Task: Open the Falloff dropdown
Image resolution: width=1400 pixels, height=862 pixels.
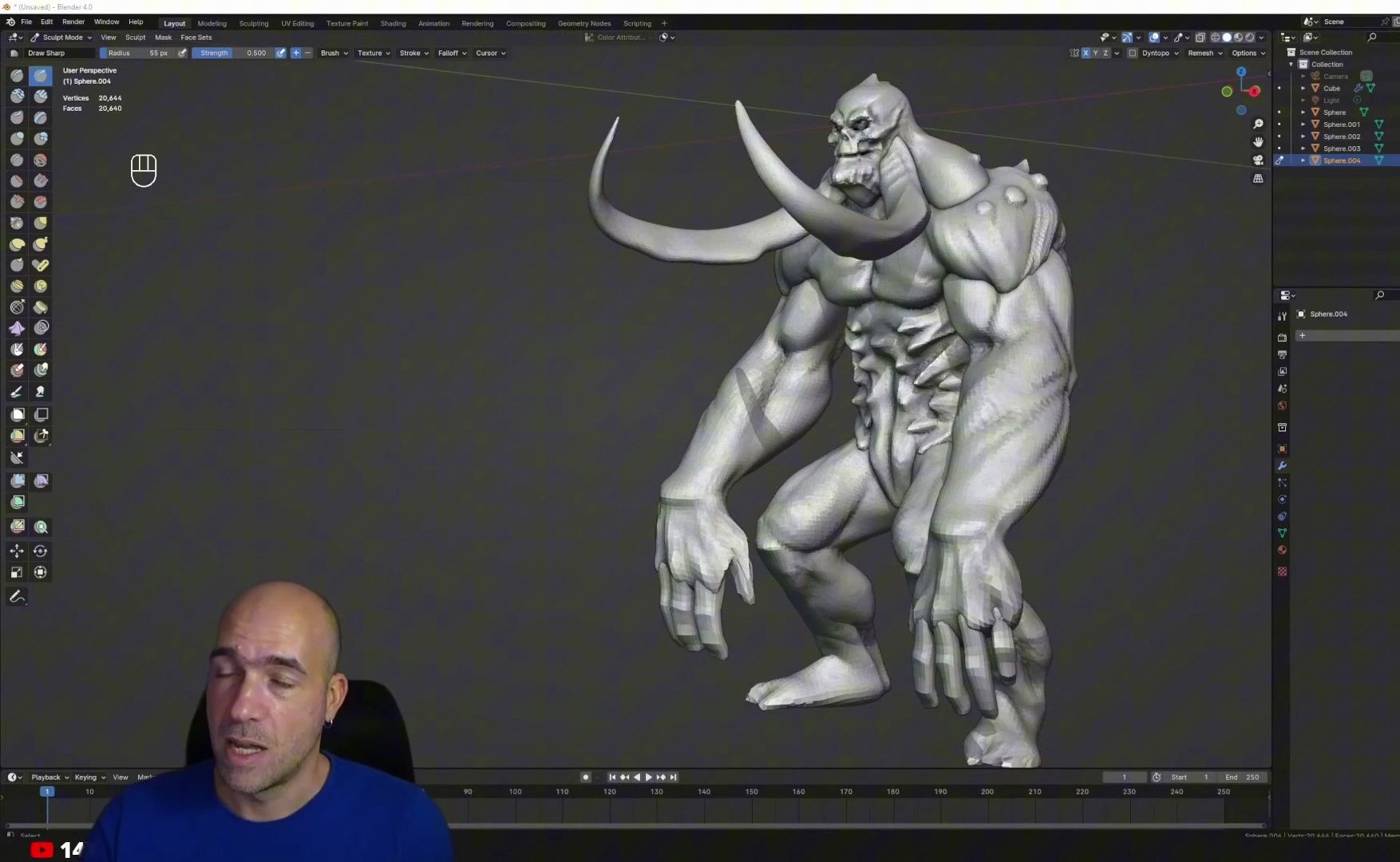Action: (x=452, y=53)
